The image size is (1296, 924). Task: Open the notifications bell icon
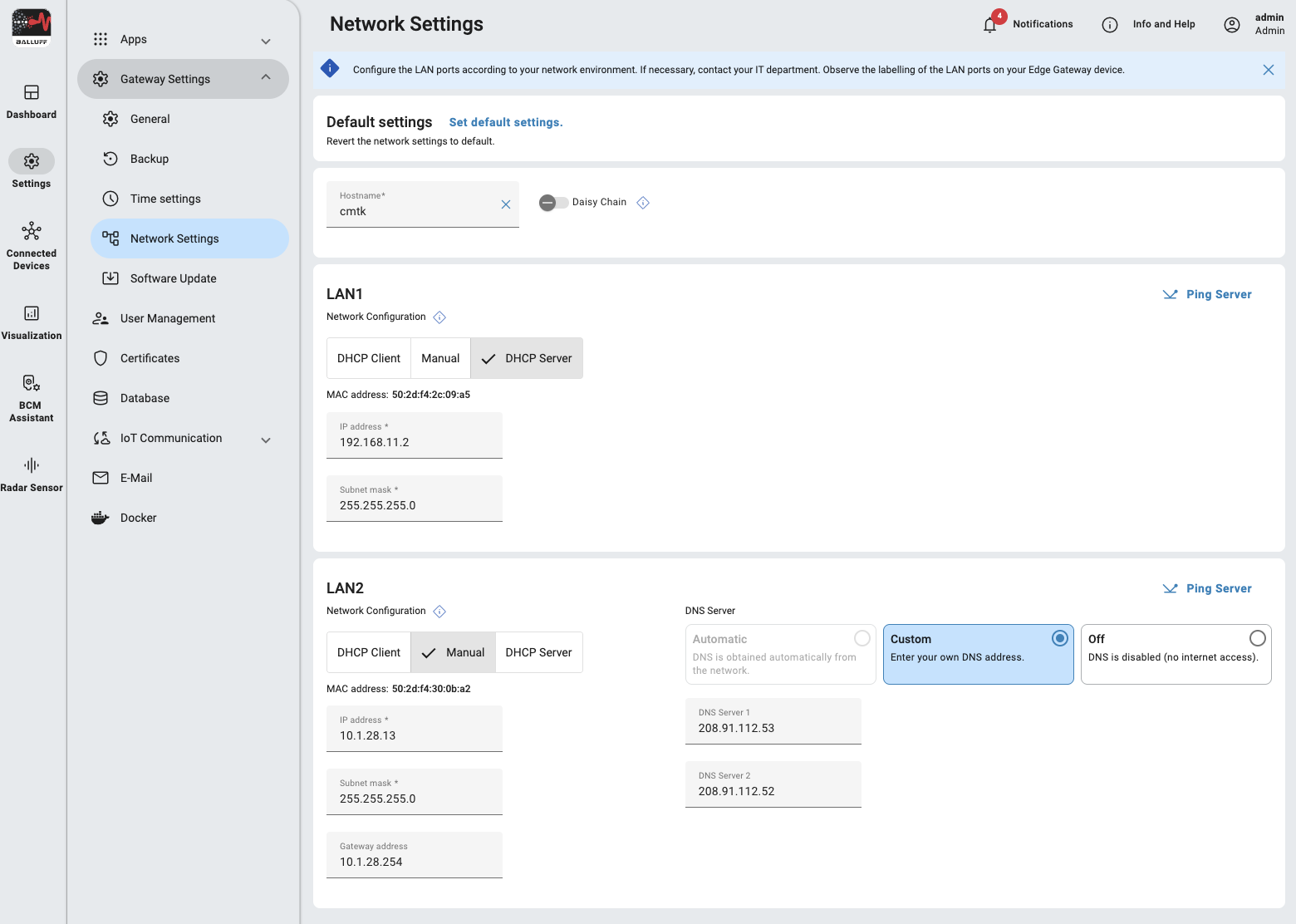click(989, 25)
